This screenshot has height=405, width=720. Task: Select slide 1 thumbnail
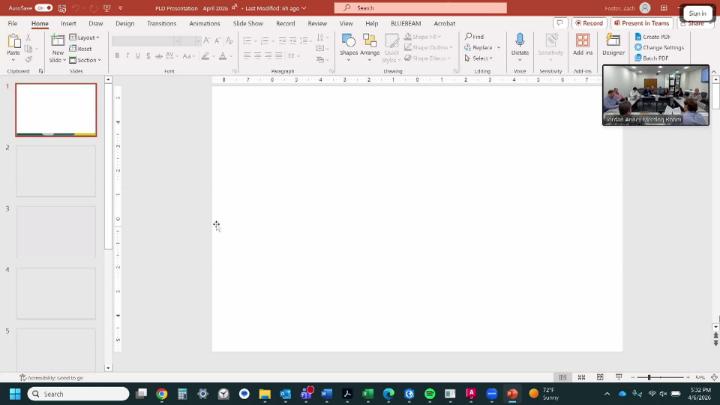coord(56,109)
